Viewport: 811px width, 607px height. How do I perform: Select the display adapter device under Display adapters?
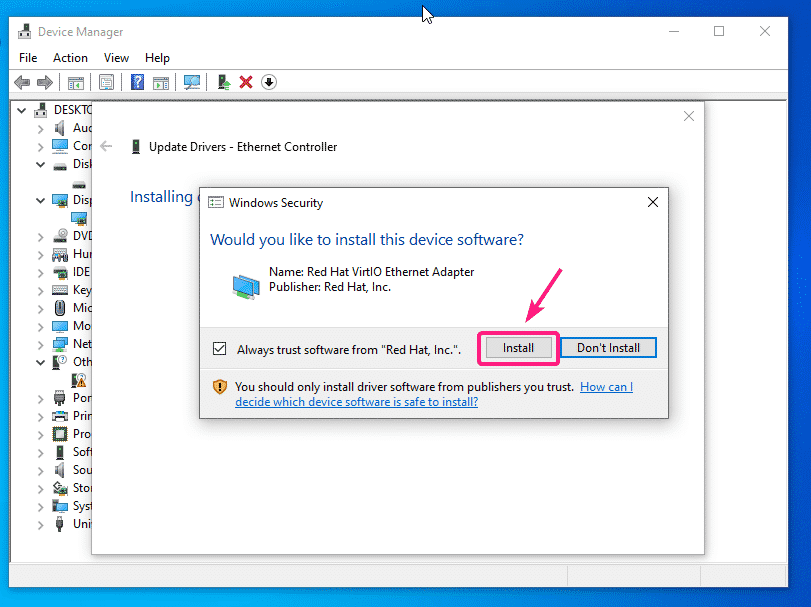(79, 218)
